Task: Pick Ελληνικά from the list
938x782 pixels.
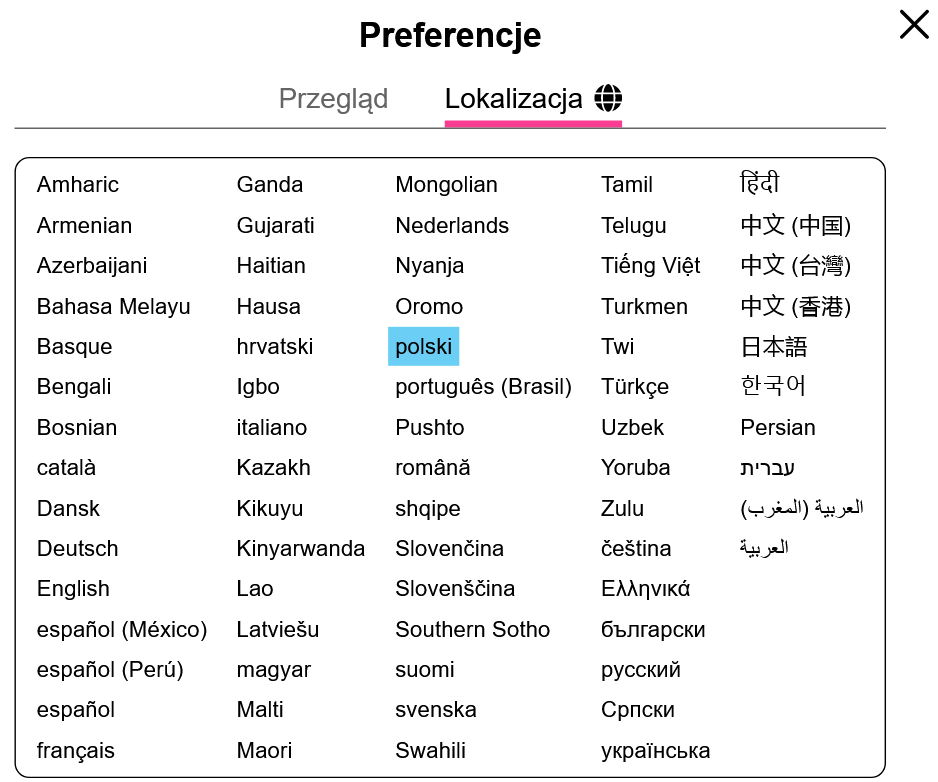Action: point(645,589)
